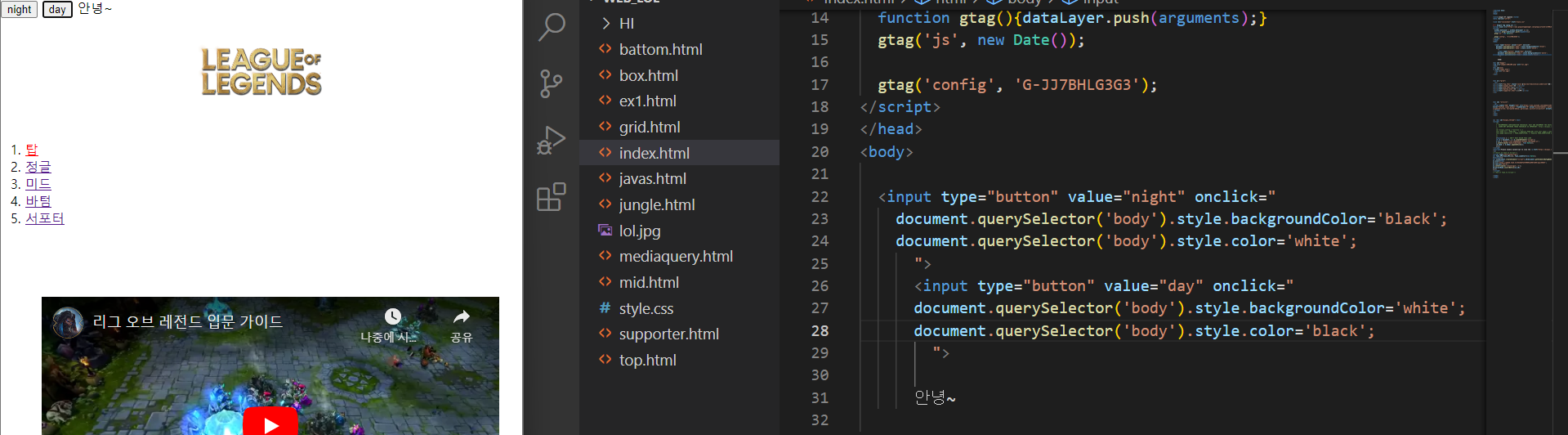Open the 탑 link
The width and height of the screenshot is (1568, 435).
pyautogui.click(x=32, y=150)
